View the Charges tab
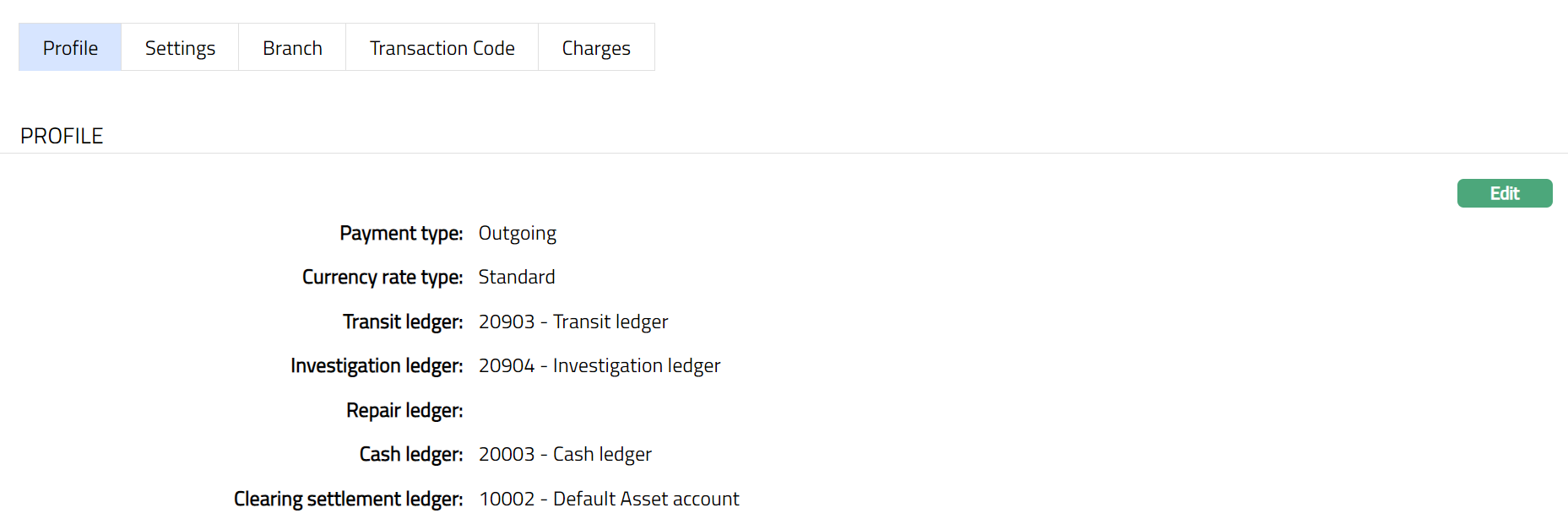Viewport: 1568px width, 524px height. point(596,48)
